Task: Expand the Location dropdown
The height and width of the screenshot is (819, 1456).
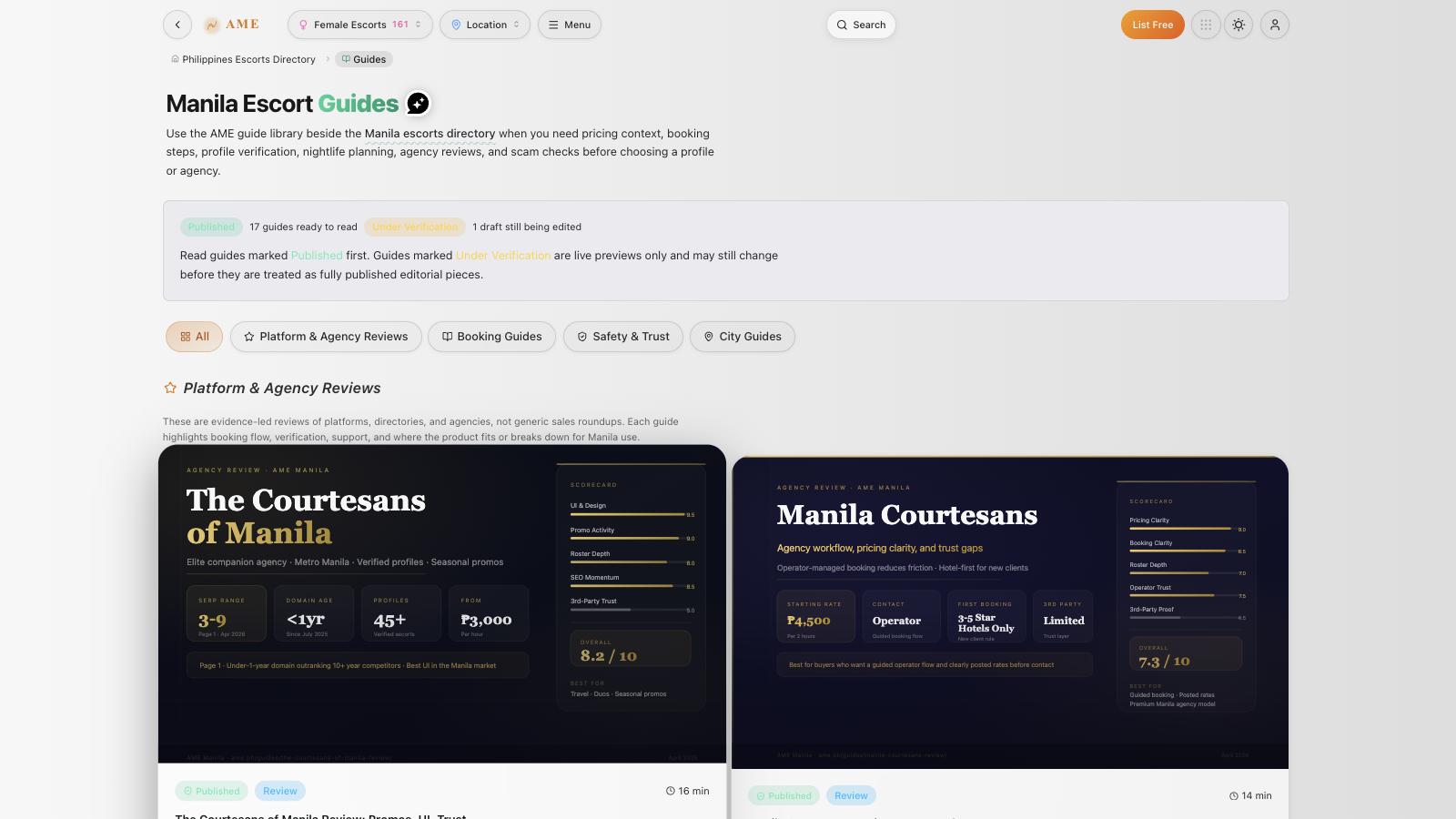Action: coord(485,25)
